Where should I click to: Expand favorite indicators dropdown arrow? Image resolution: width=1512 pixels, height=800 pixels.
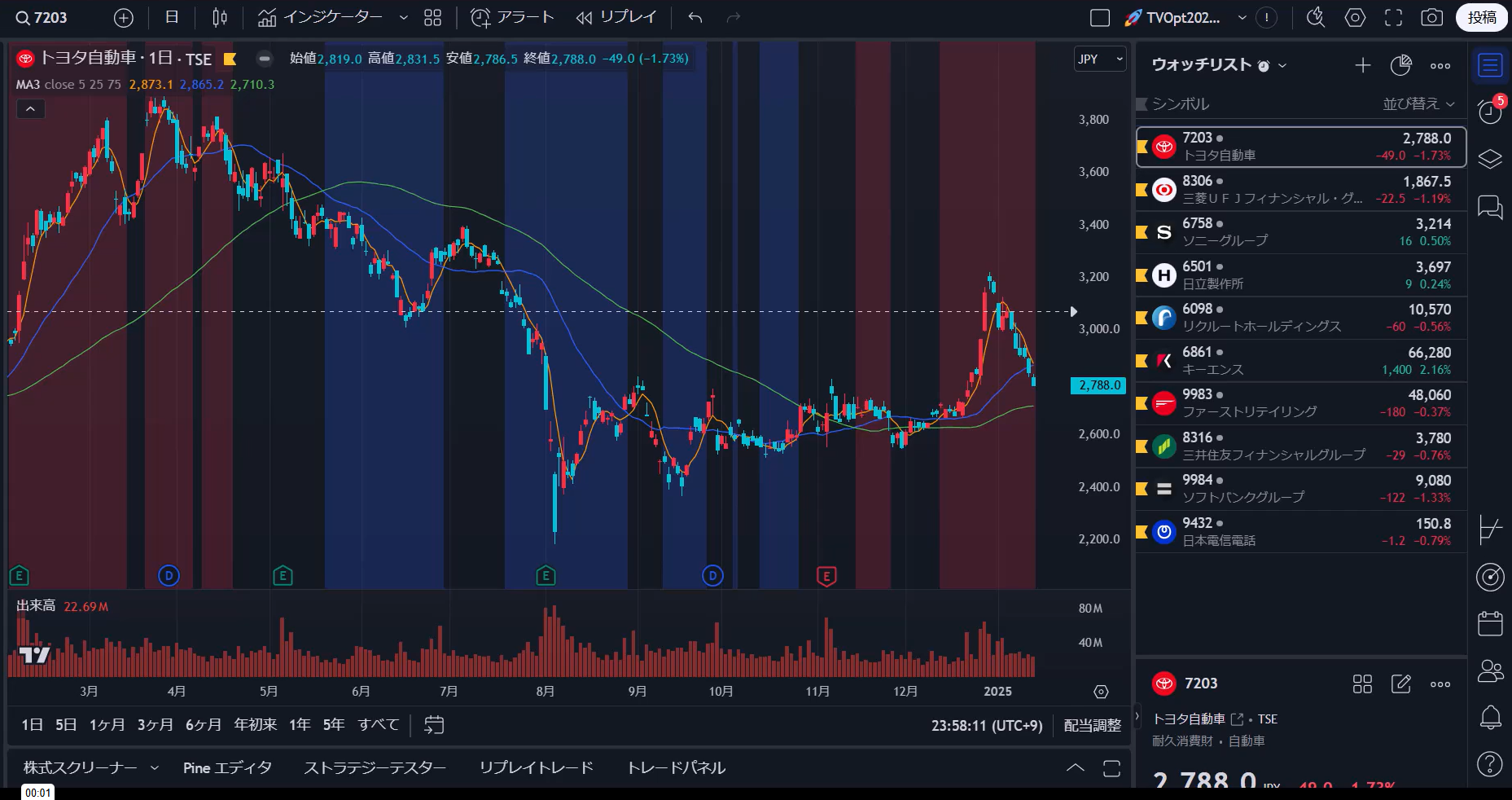click(403, 18)
